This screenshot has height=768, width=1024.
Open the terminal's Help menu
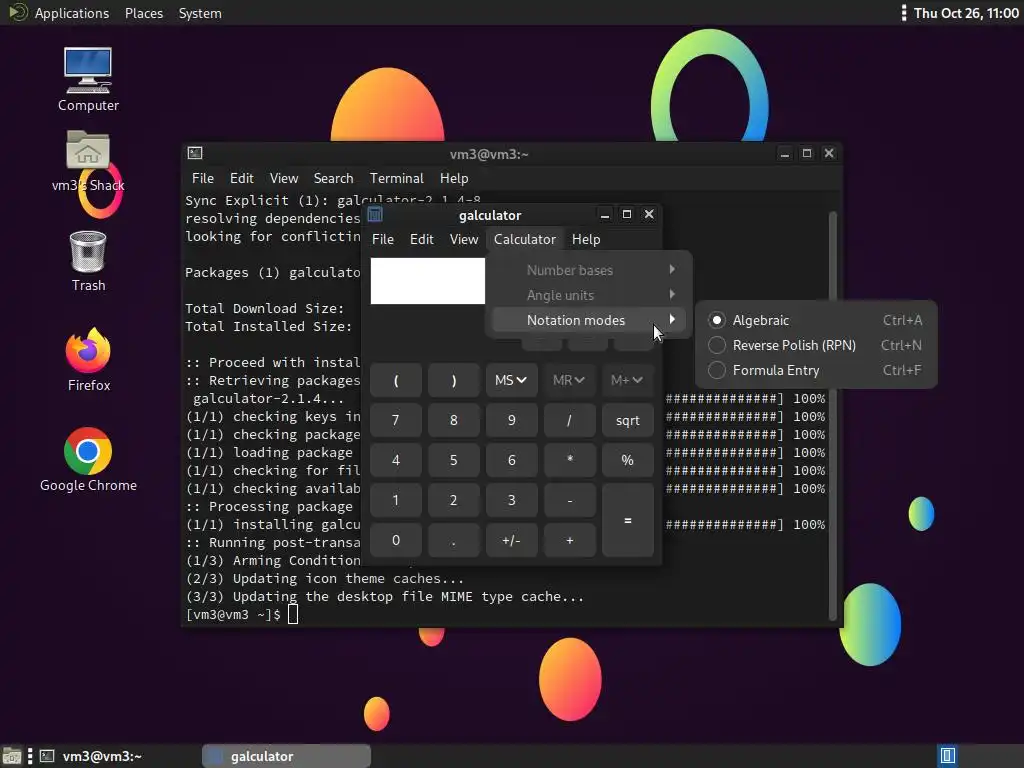coord(454,178)
